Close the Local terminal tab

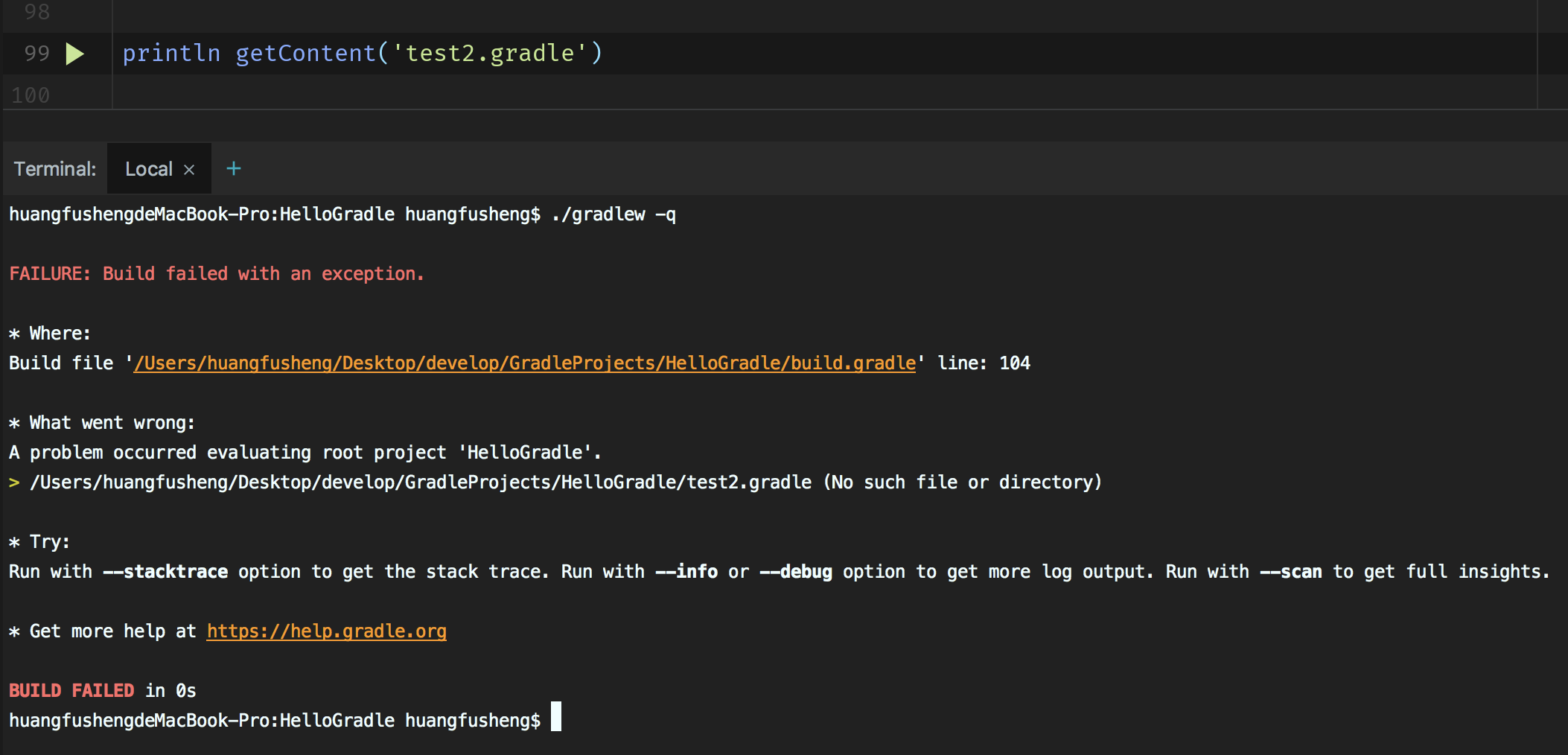tap(189, 170)
